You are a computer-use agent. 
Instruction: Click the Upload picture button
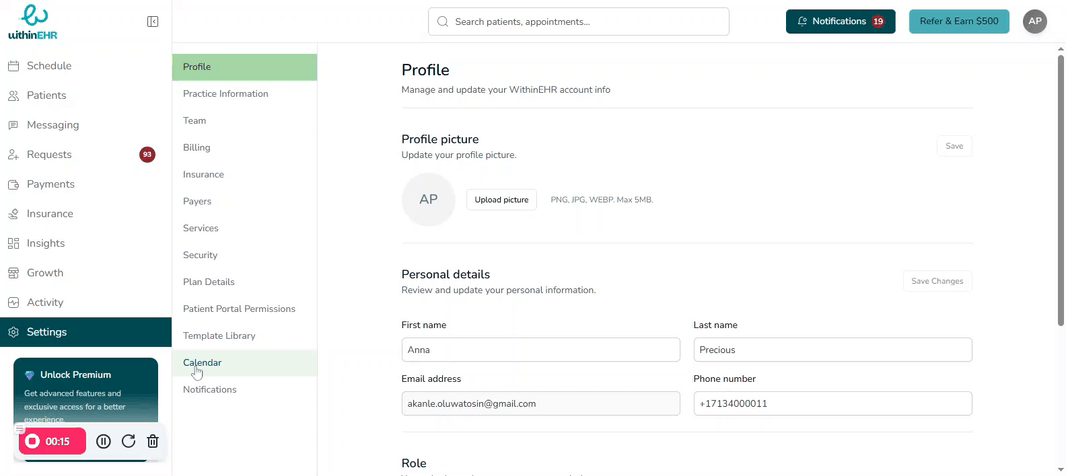coord(501,200)
